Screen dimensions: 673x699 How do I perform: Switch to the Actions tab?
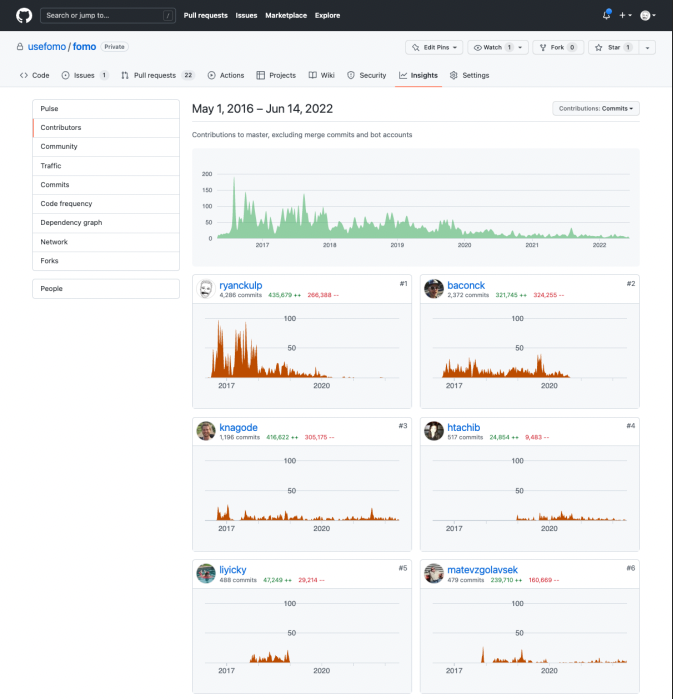point(226,75)
